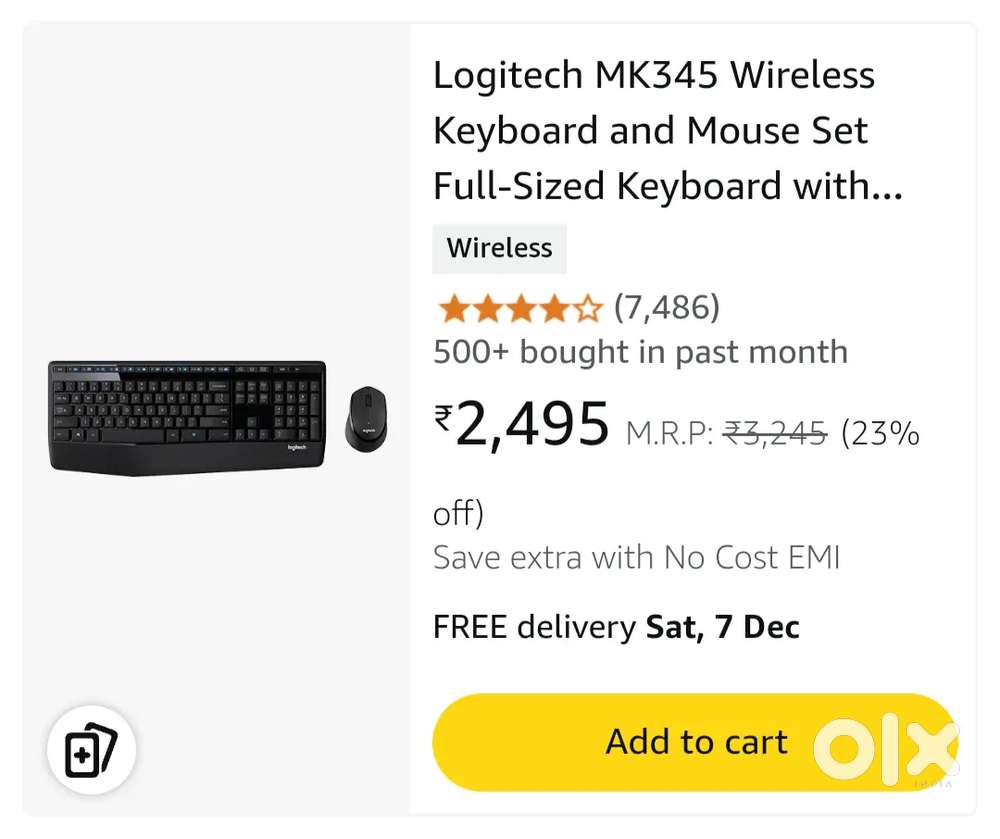Click the FREE delivery text

pos(534,628)
